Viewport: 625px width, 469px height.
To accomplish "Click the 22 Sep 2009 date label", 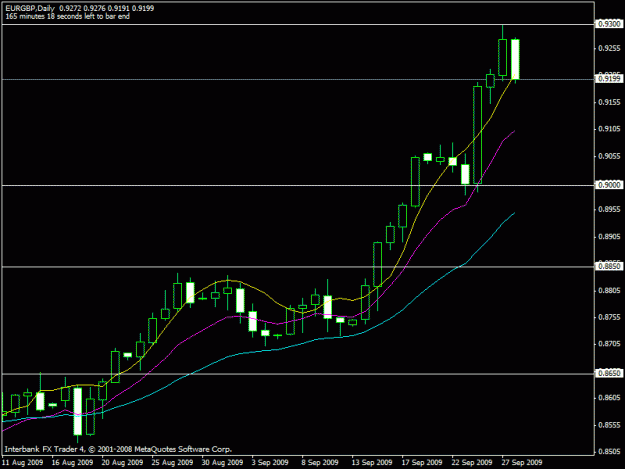I will coord(472,463).
